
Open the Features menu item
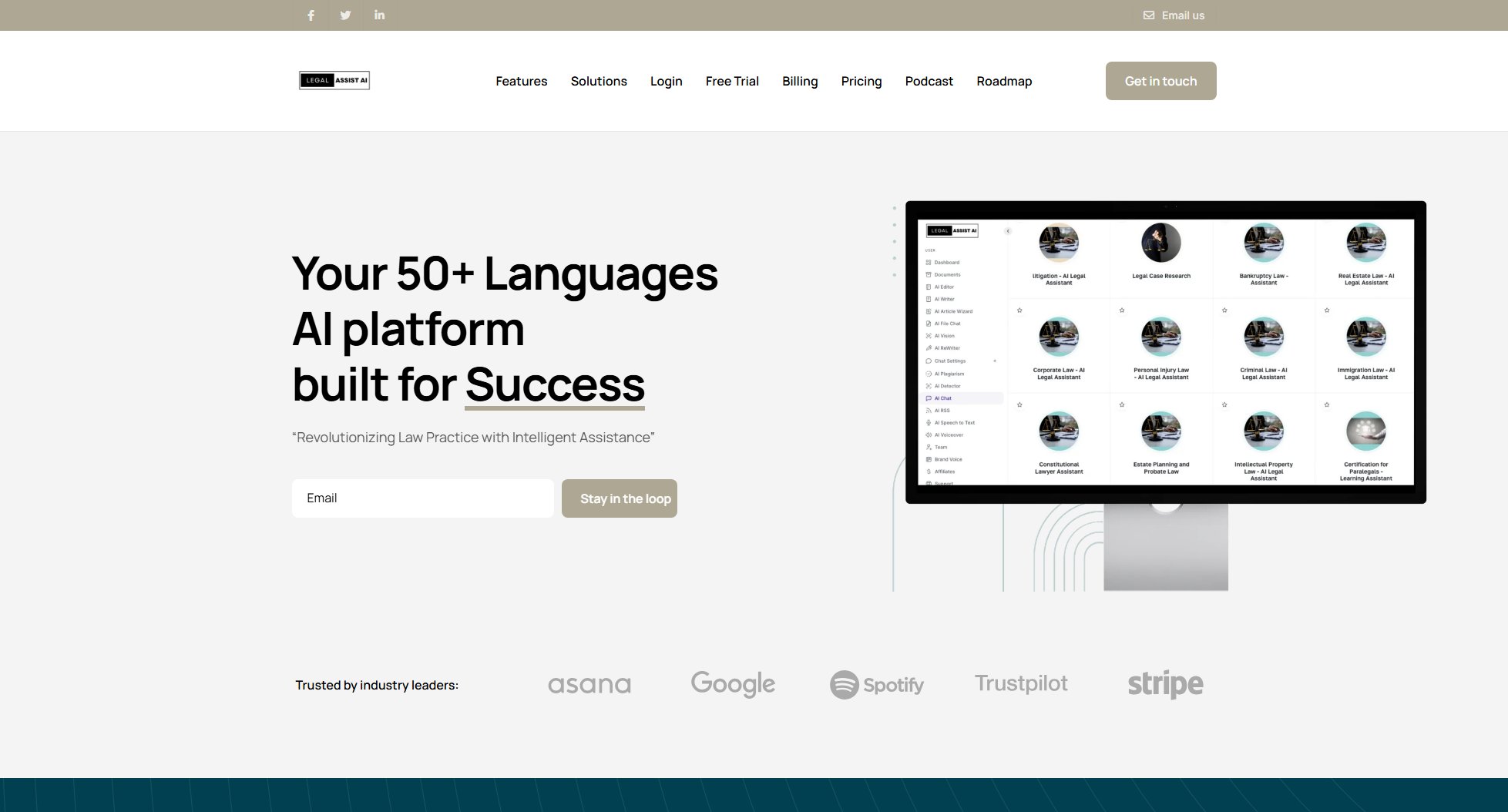(521, 81)
